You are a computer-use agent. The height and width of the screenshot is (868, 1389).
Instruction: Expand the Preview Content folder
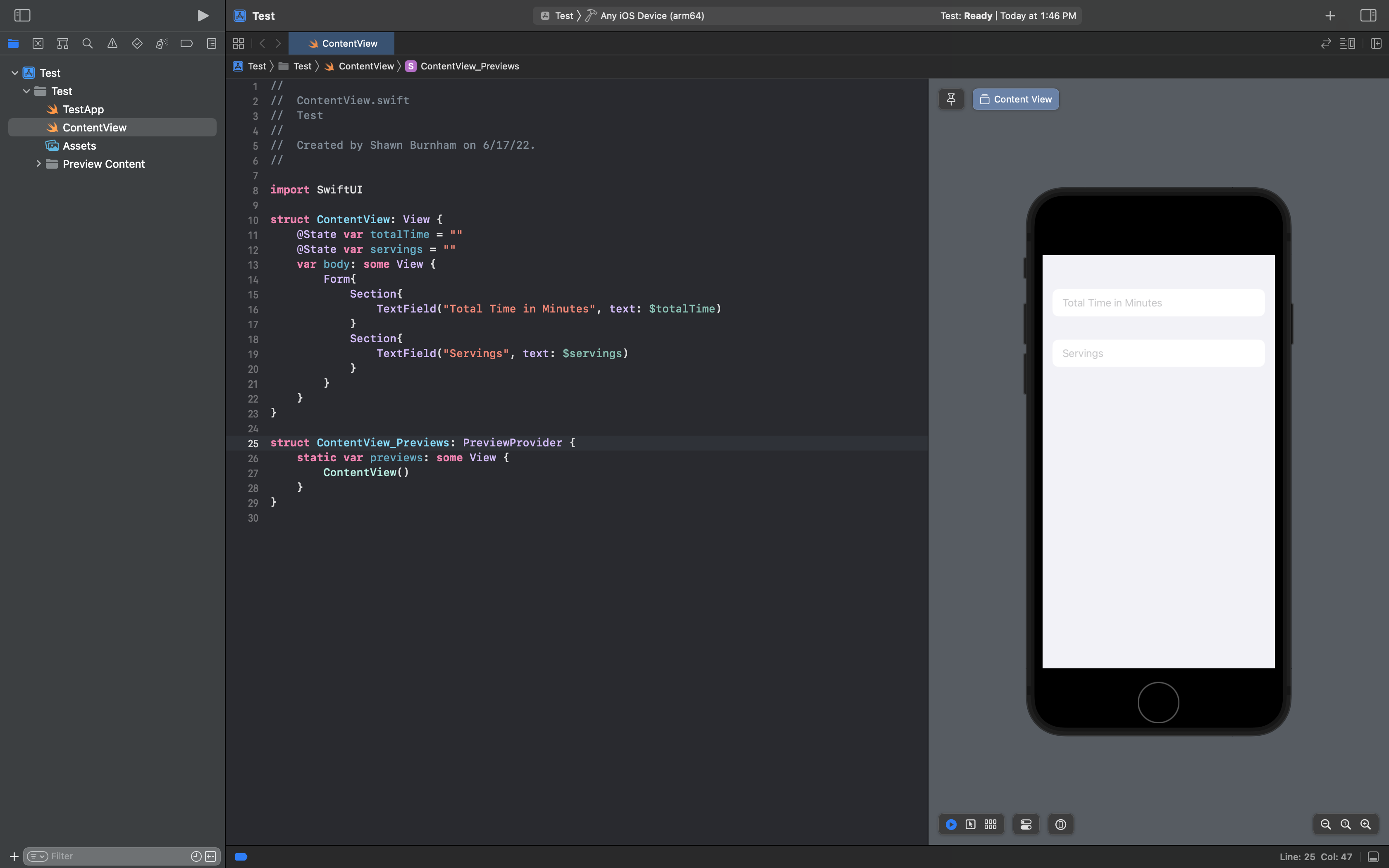coord(38,164)
